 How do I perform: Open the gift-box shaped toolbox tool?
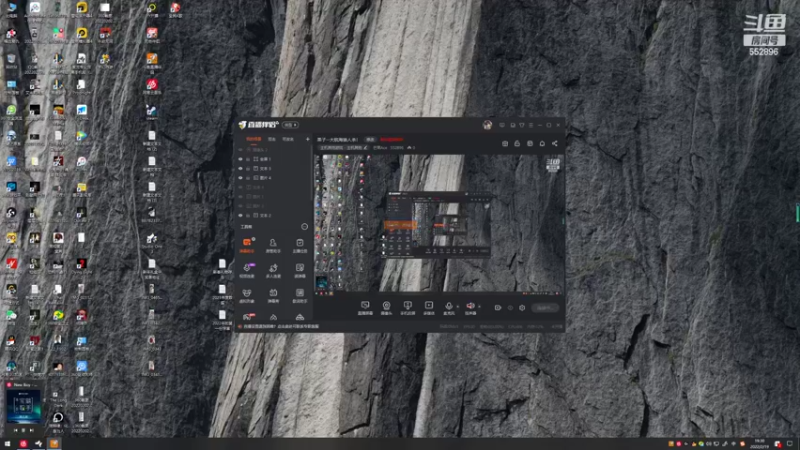pos(273,295)
